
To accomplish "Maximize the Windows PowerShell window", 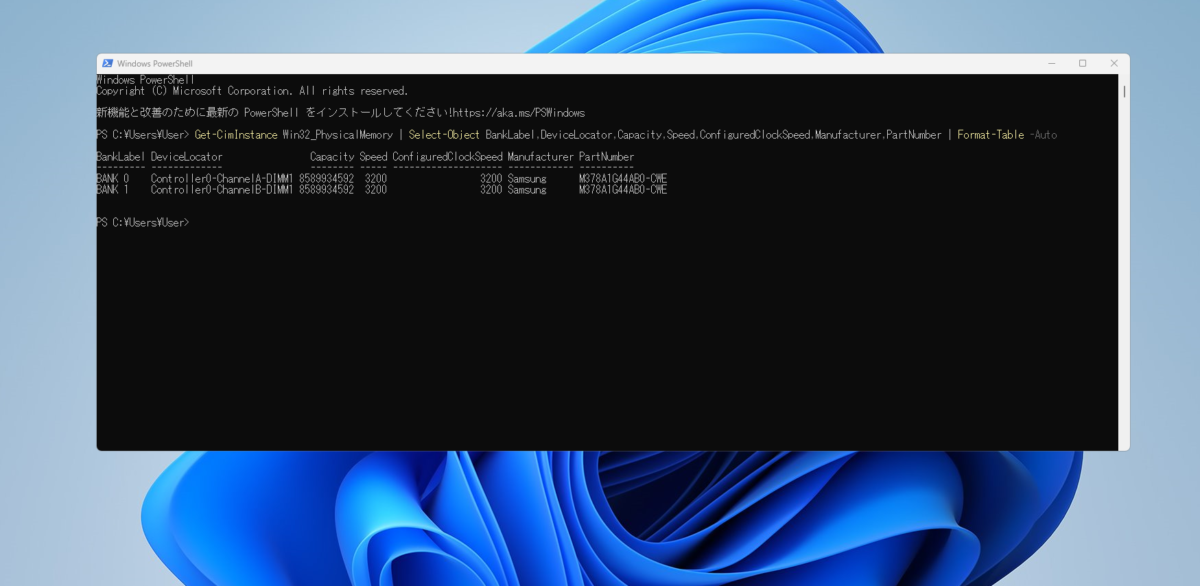I will coord(1082,63).
